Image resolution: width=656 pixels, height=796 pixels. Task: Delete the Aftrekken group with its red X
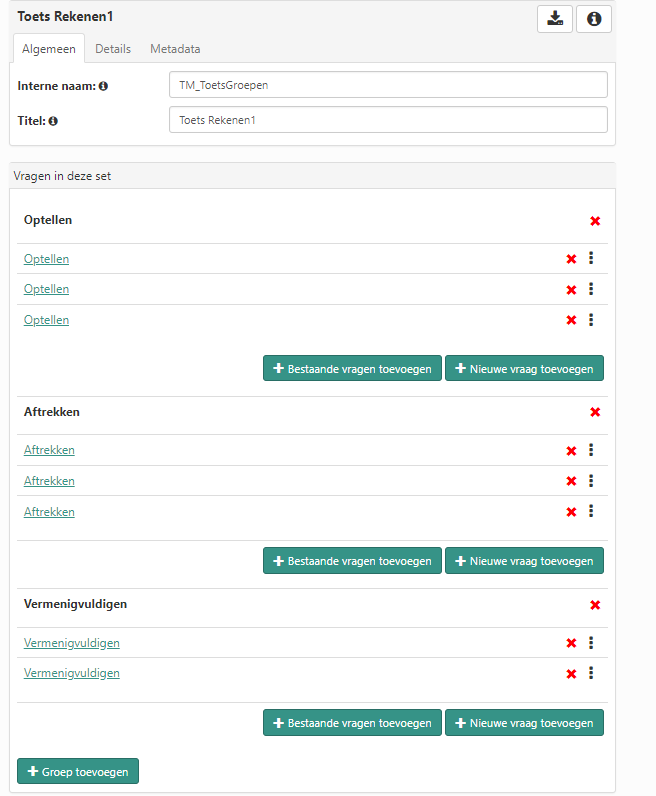(595, 412)
